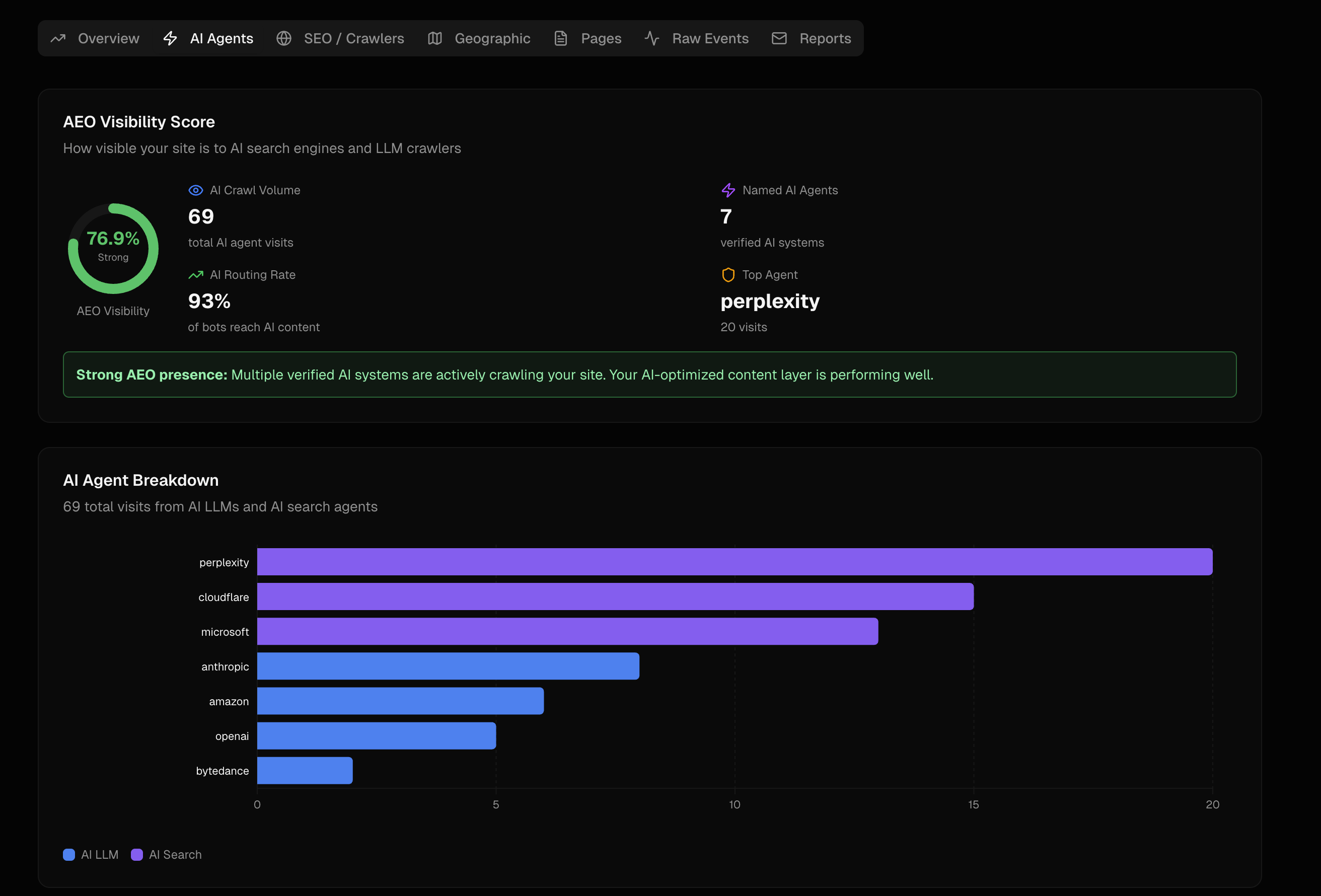Click the shield icon next to Top Agent
The height and width of the screenshot is (896, 1321).
(727, 275)
